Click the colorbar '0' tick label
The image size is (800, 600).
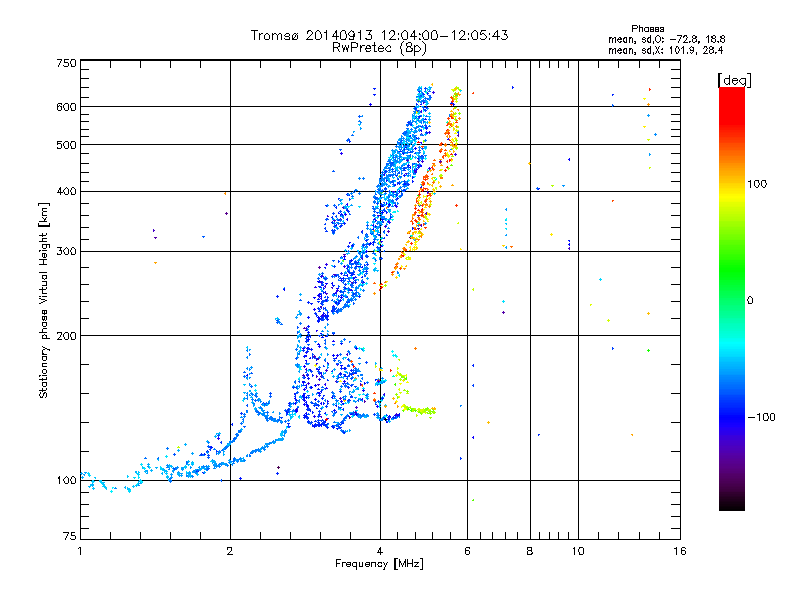[x=749, y=300]
